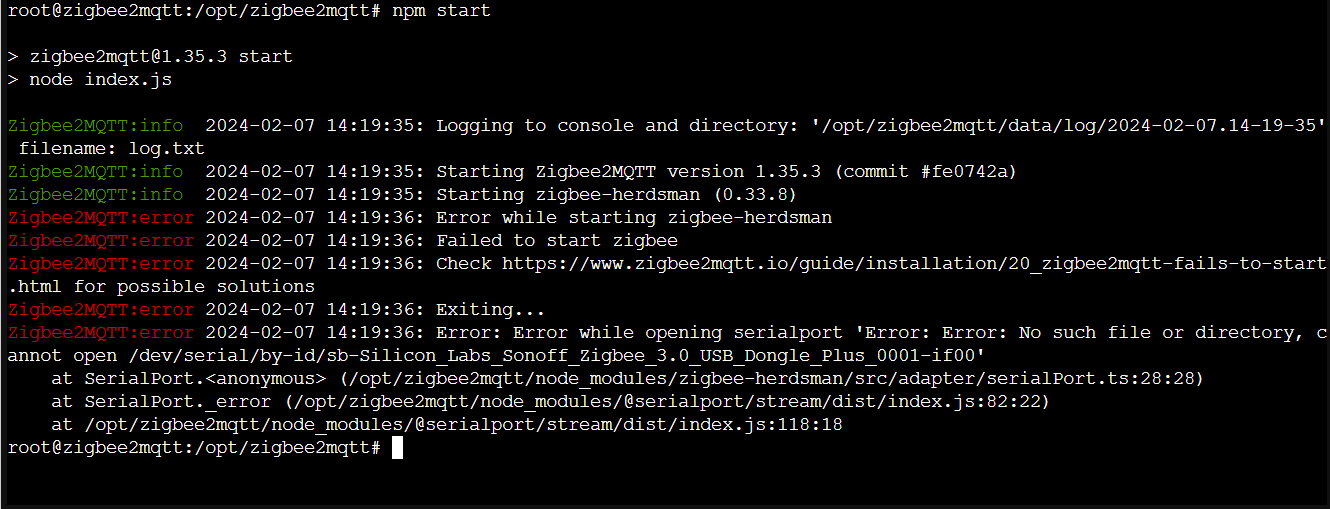Viewport: 1330px width, 509px height.
Task: Click the first green 'Zigbee2MQTT:info' label
Action: point(95,125)
